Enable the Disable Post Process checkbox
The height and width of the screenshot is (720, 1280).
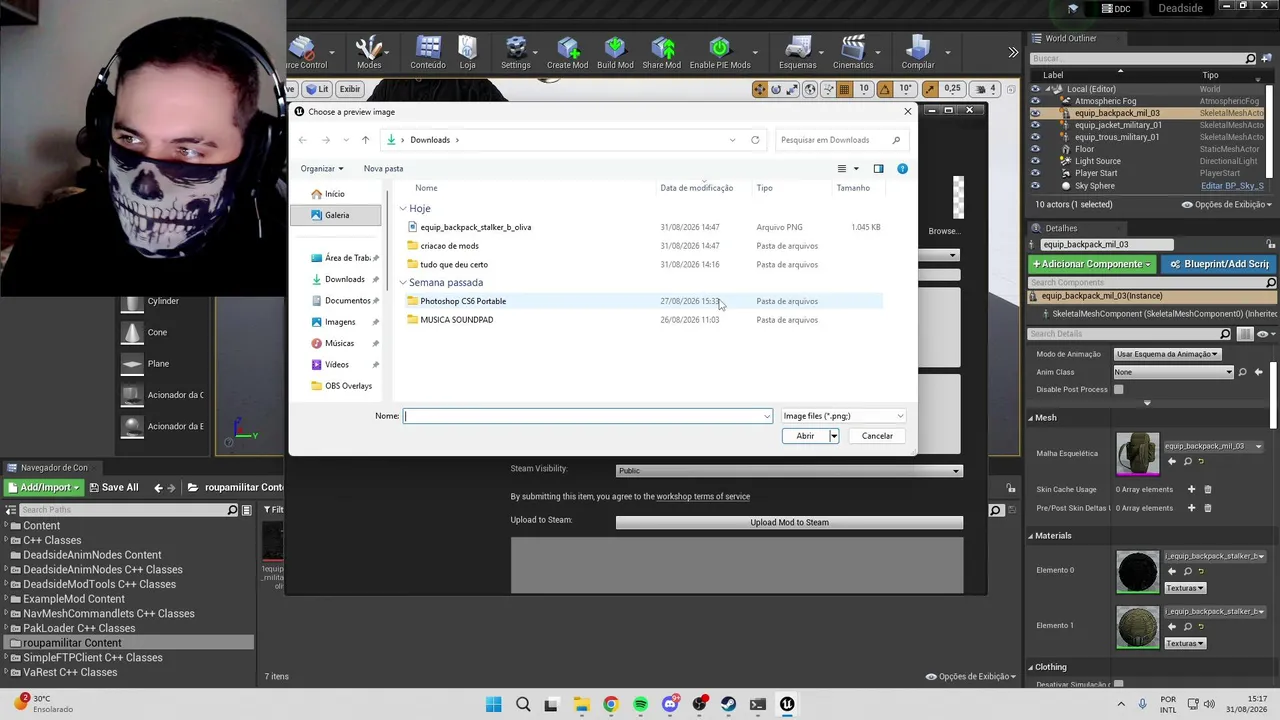1118,389
